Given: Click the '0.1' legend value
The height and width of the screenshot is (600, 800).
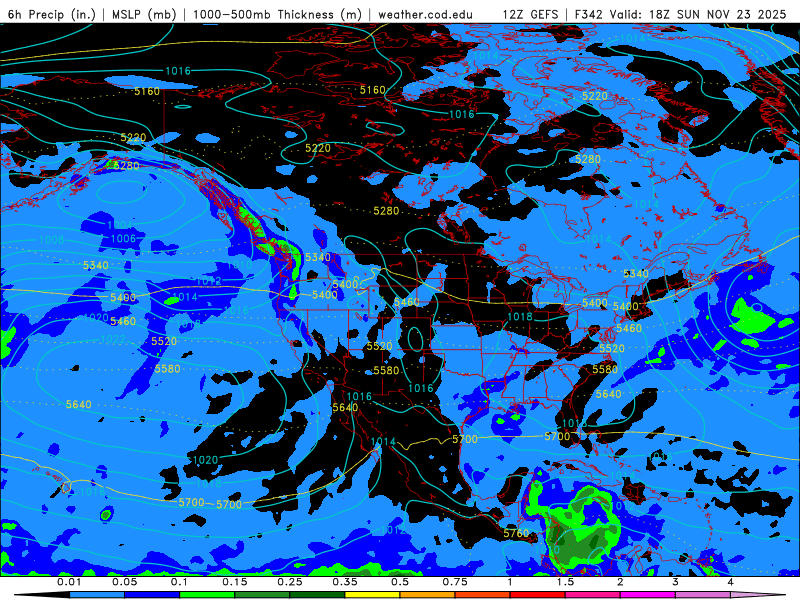Looking at the screenshot, I should [x=180, y=582].
